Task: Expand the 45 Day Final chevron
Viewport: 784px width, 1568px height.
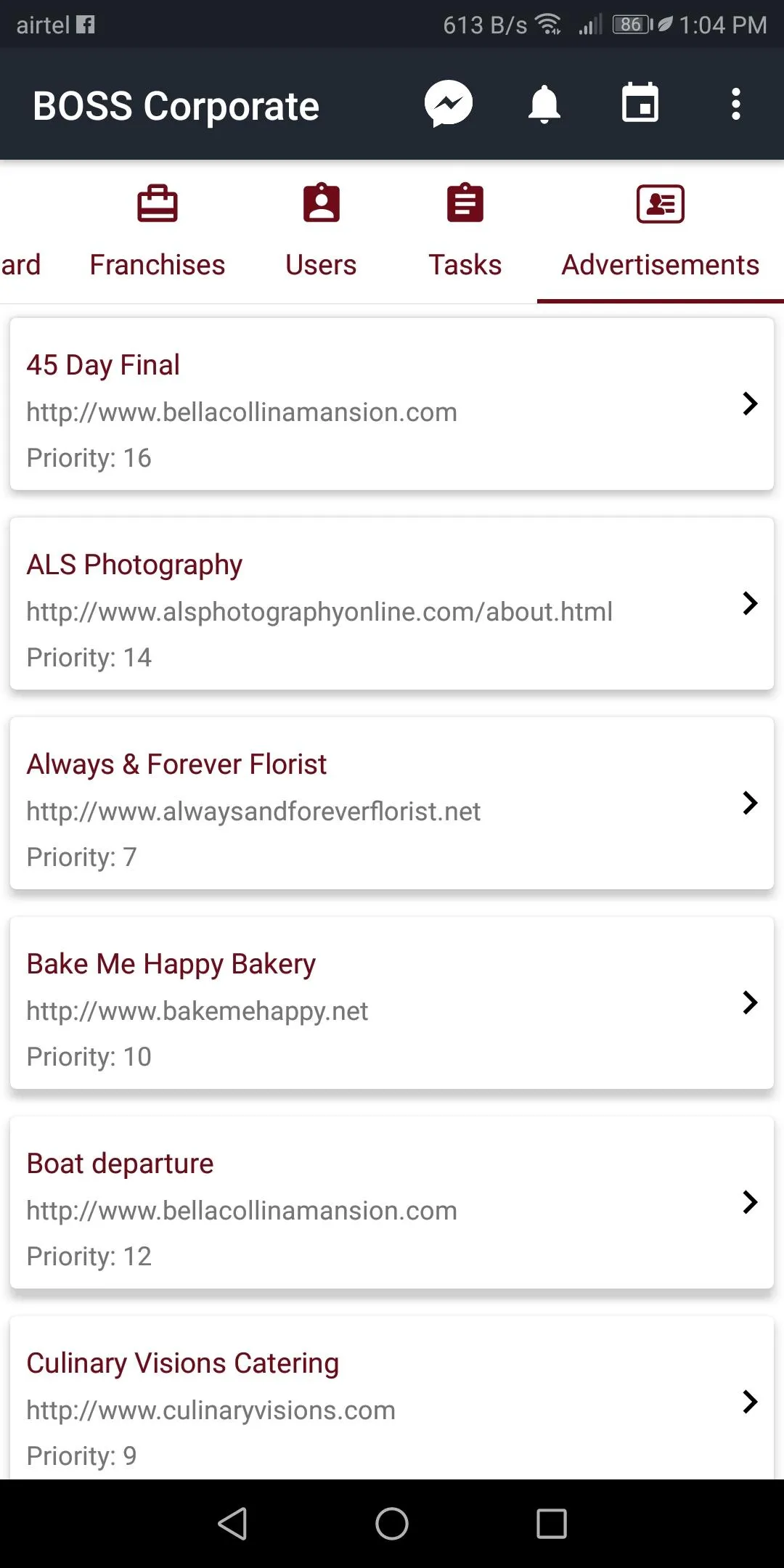Action: click(x=750, y=404)
